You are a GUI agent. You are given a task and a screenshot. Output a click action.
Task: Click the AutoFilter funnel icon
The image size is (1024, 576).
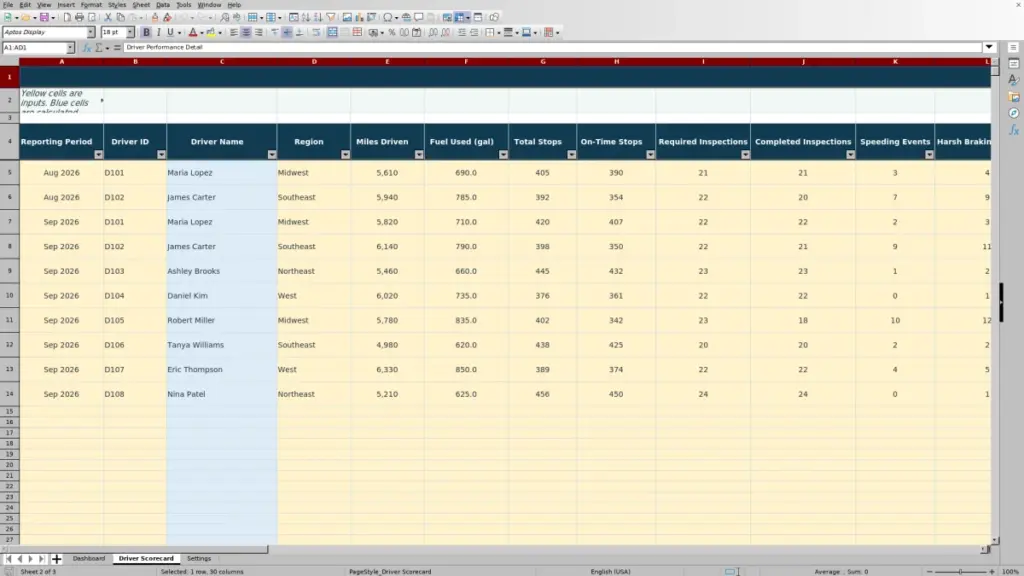coord(330,17)
